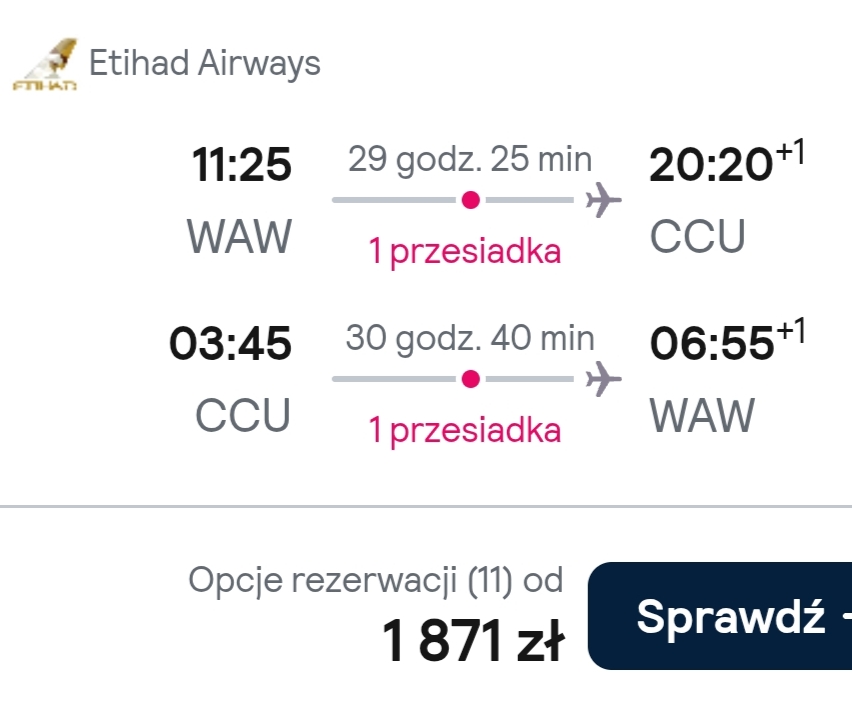The width and height of the screenshot is (852, 706).
Task: Click the 03:45 return departure time
Action: tap(230, 343)
